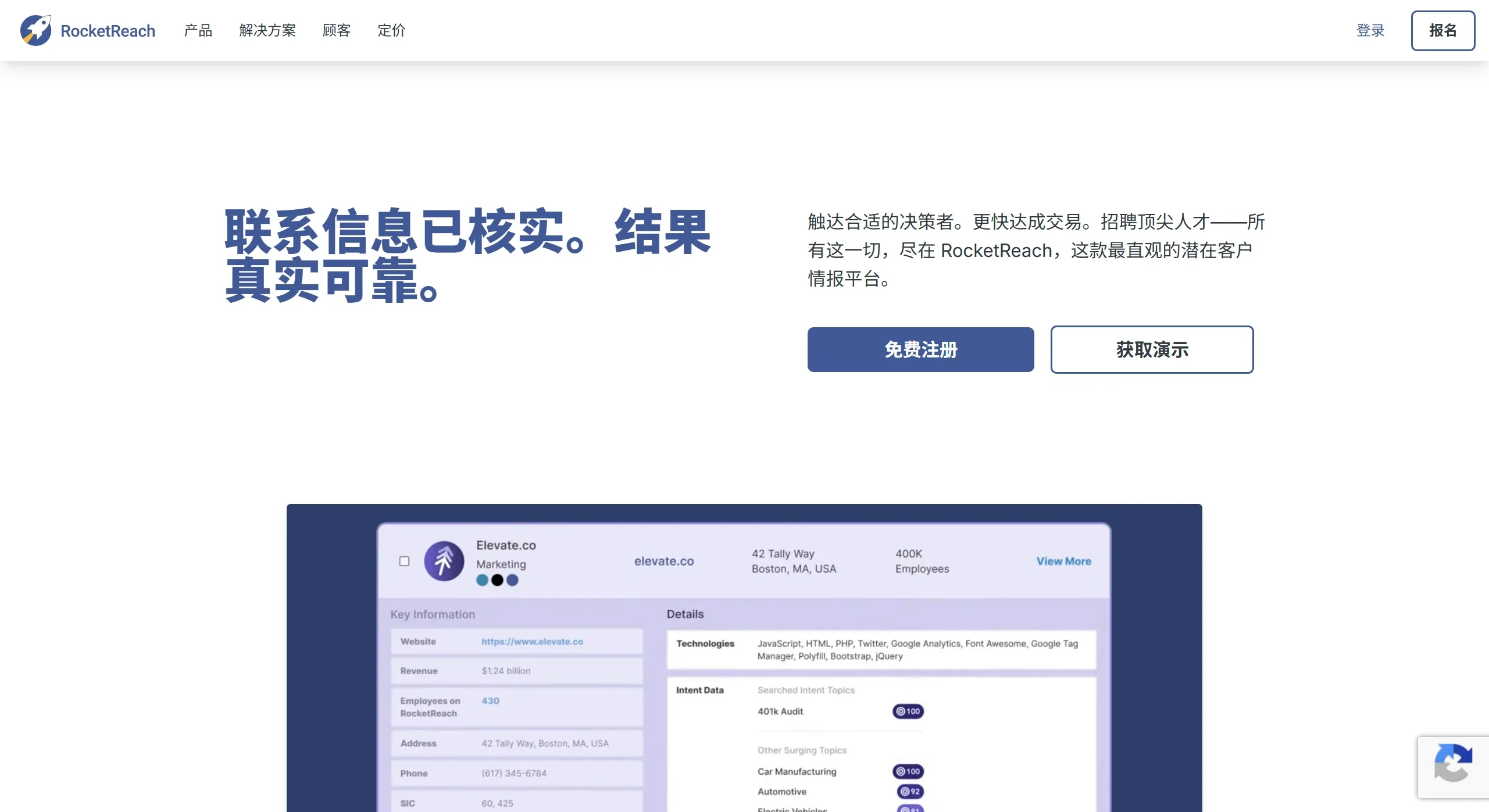Viewport: 1489px width, 812px height.
Task: Click the View More link
Action: (1063, 561)
